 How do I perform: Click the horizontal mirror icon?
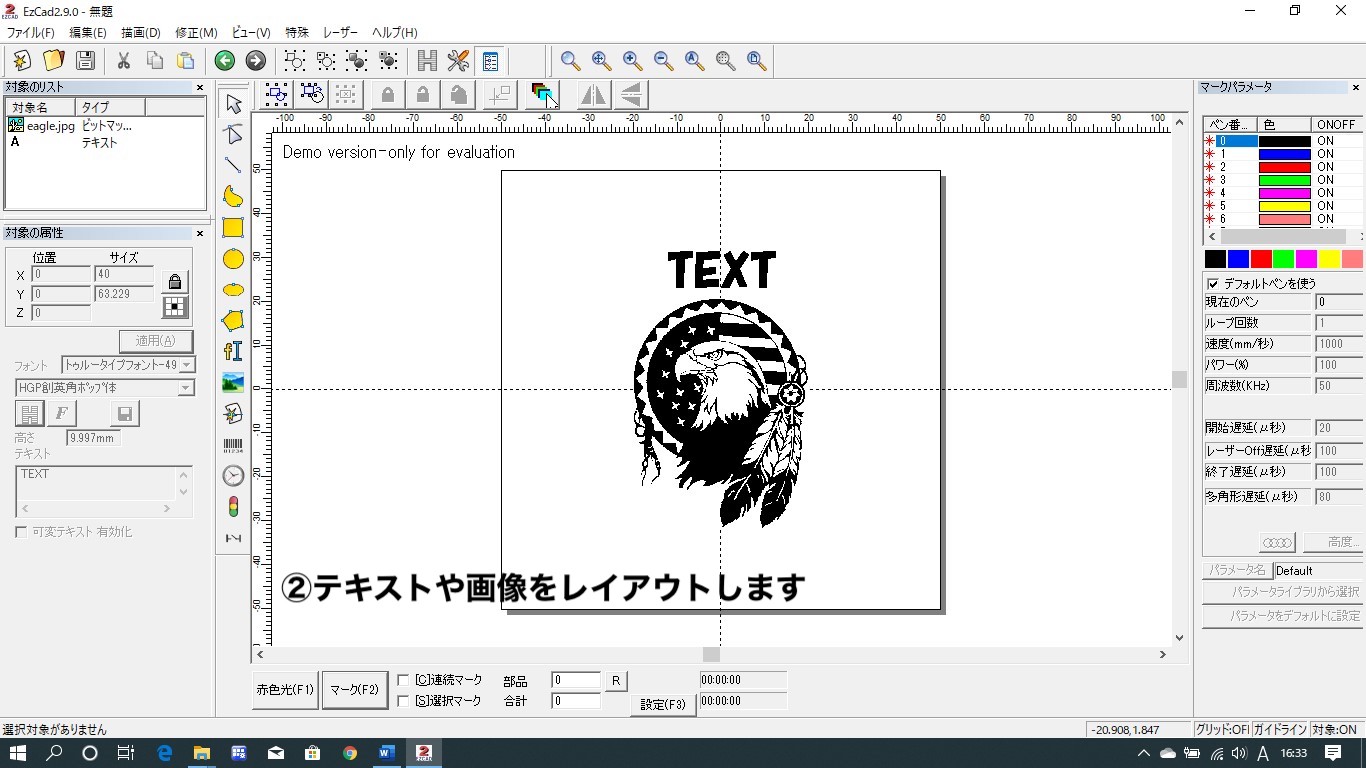tap(593, 95)
